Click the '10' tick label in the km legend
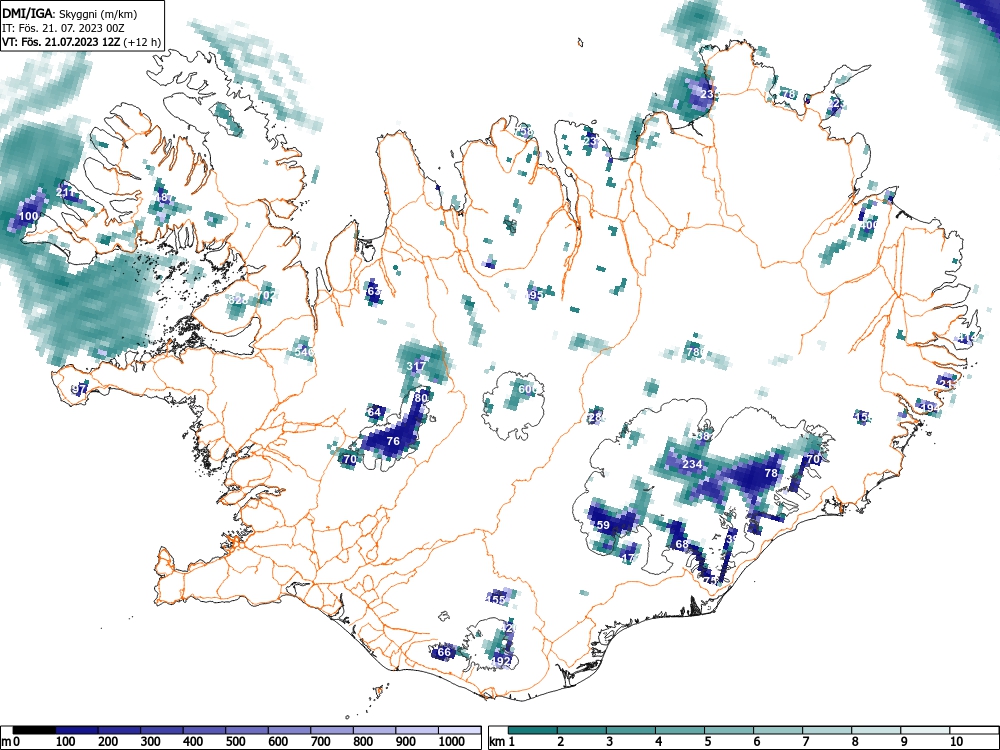1000x750 pixels. point(957,742)
